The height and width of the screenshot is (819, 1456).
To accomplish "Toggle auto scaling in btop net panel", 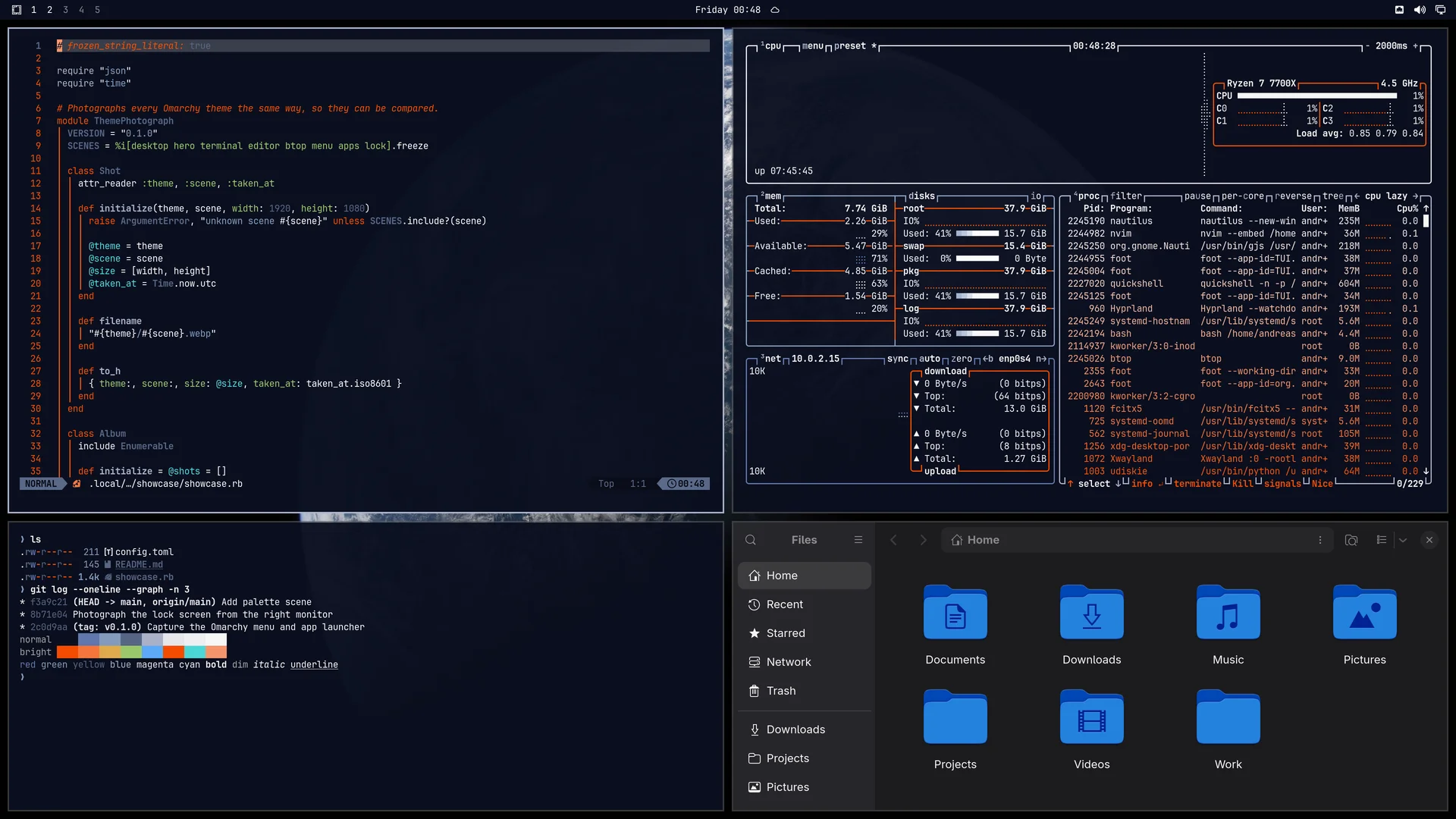I will coord(930,359).
